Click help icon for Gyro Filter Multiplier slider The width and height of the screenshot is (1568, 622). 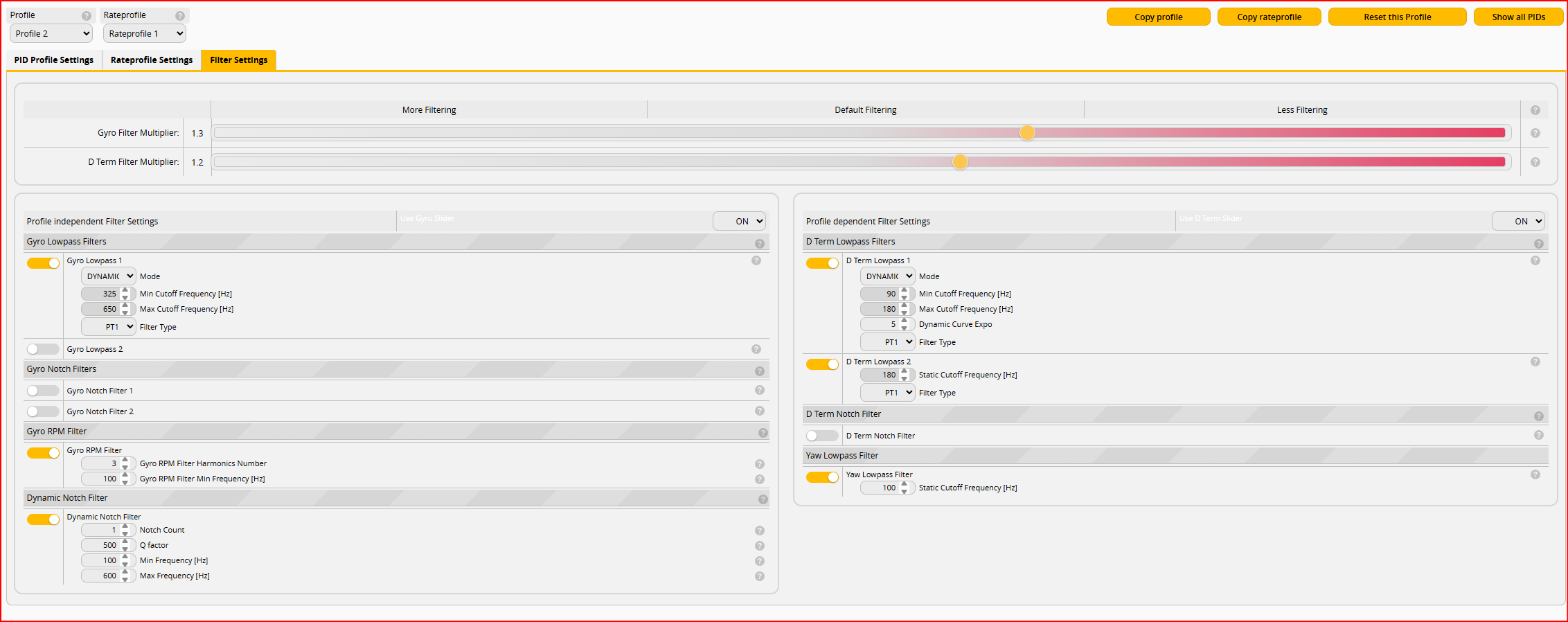tap(1535, 133)
